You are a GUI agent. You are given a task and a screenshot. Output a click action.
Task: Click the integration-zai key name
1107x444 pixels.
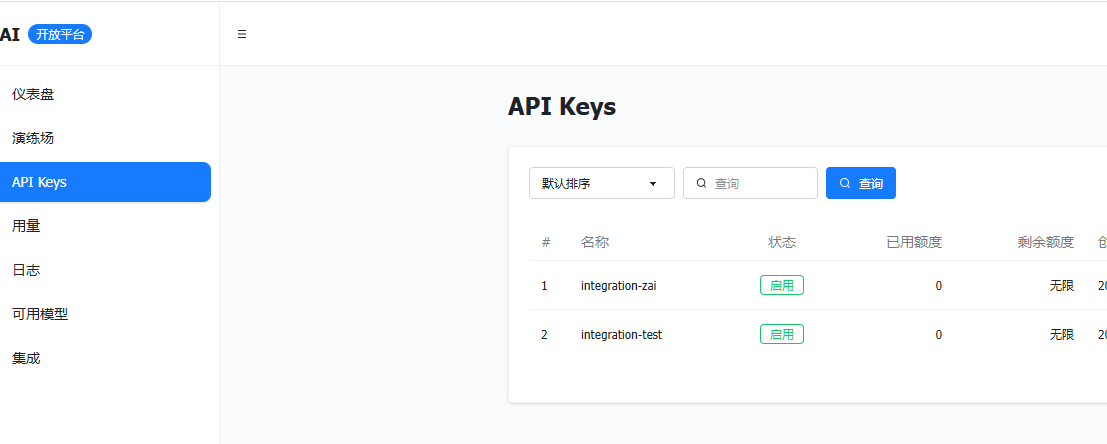tap(618, 286)
